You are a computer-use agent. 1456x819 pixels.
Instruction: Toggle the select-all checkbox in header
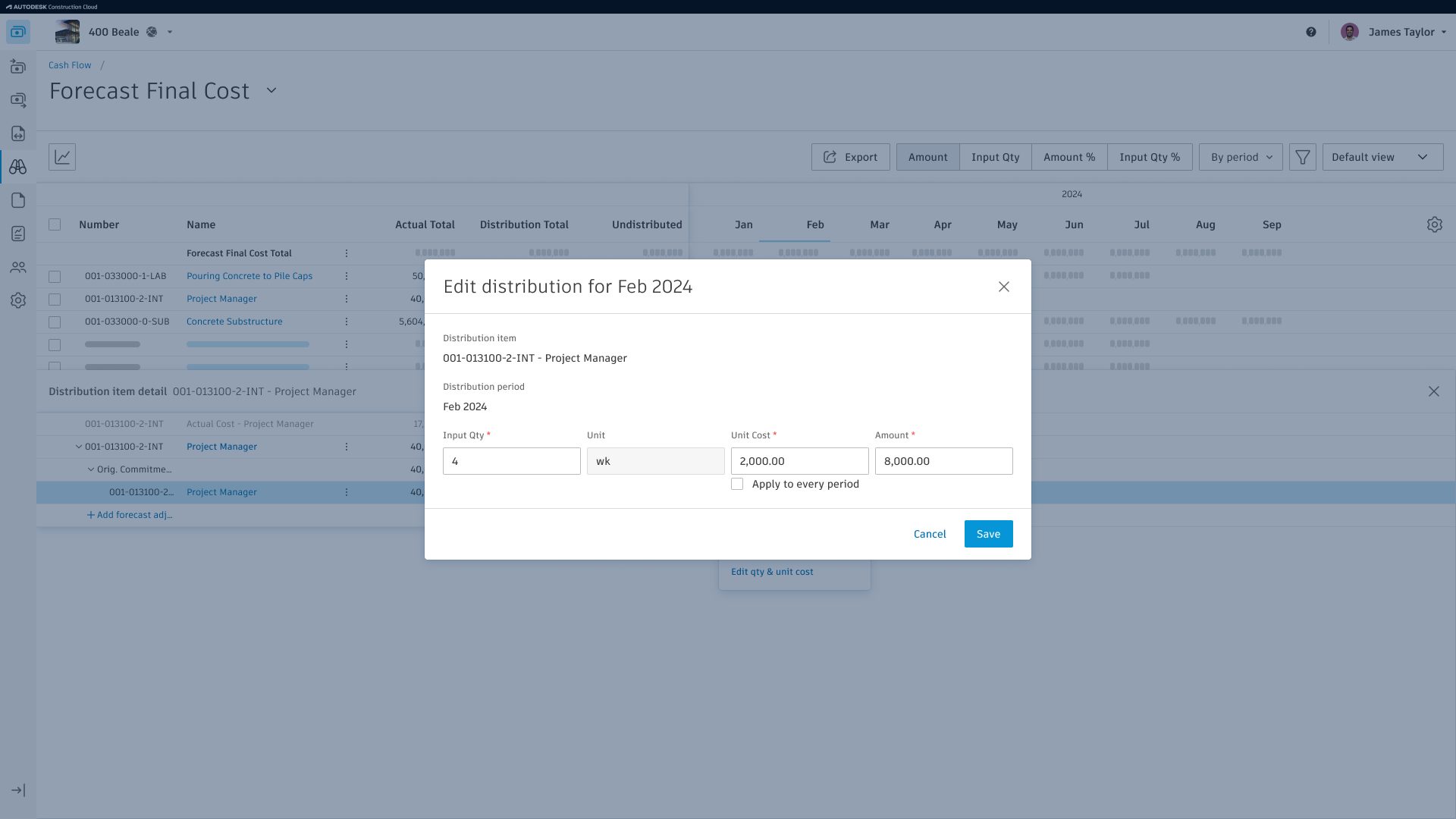point(55,224)
